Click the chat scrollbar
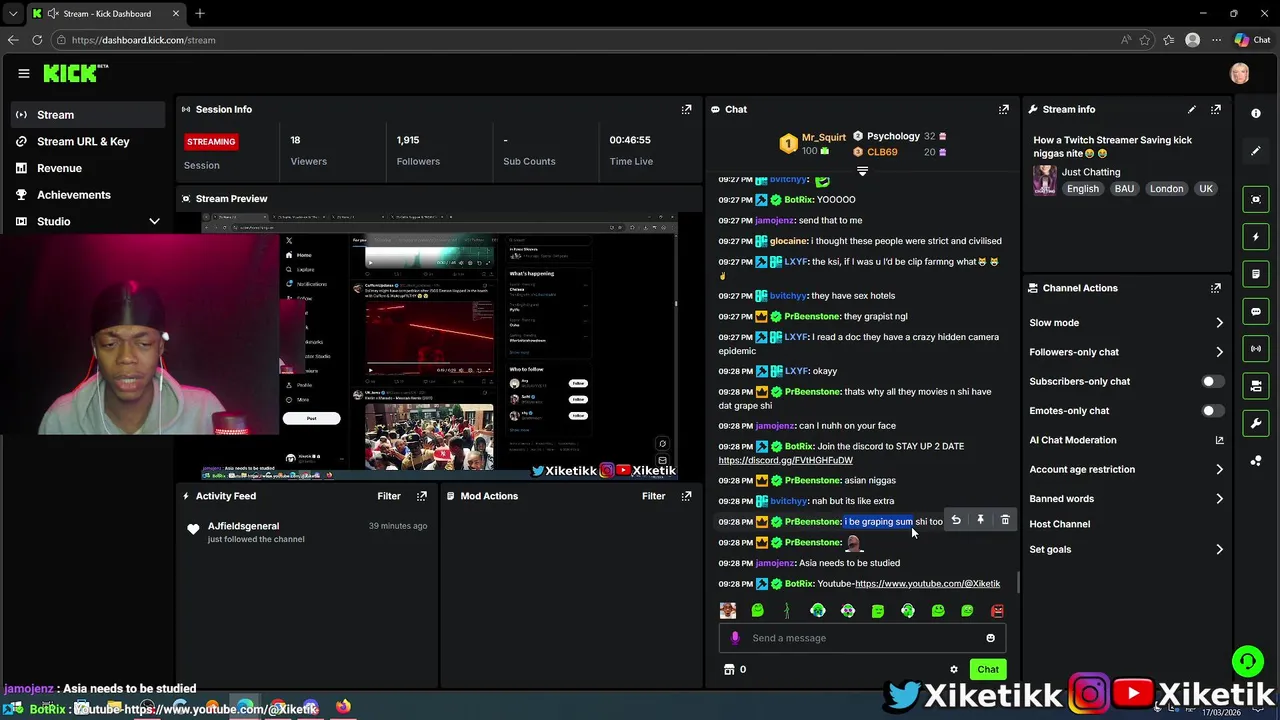 click(1018, 582)
